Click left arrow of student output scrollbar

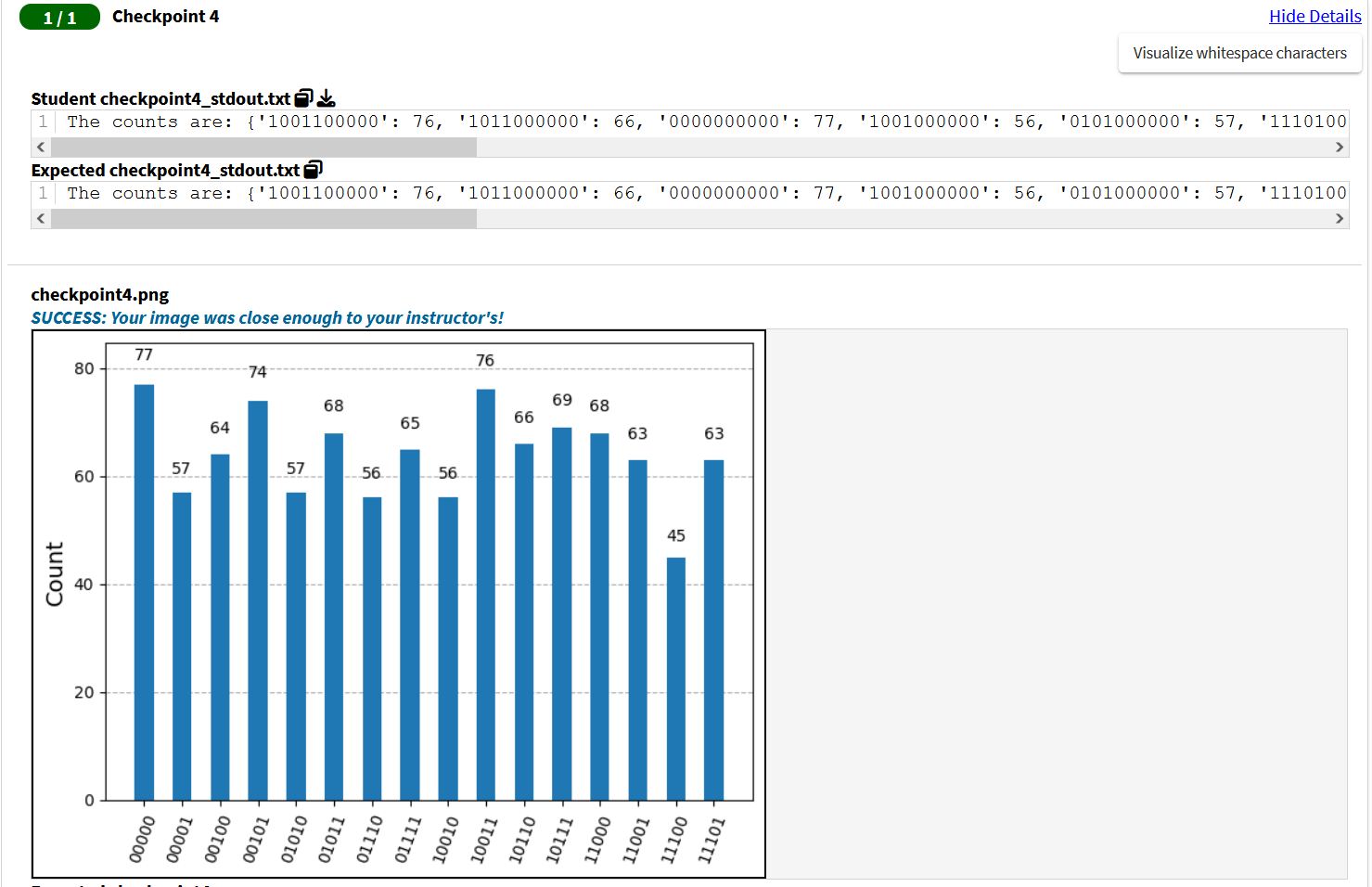coord(41,148)
